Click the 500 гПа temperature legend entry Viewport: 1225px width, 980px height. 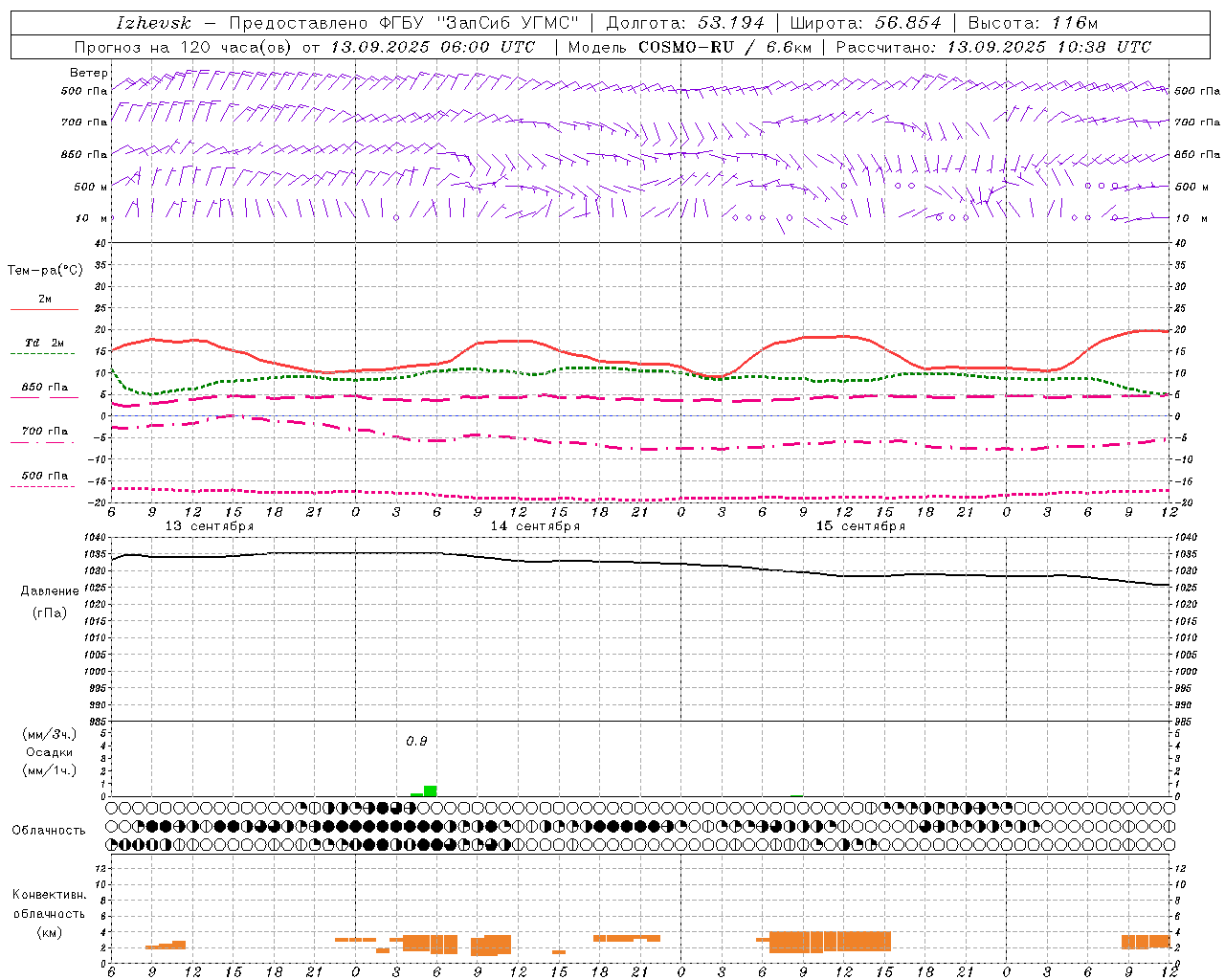[45, 476]
